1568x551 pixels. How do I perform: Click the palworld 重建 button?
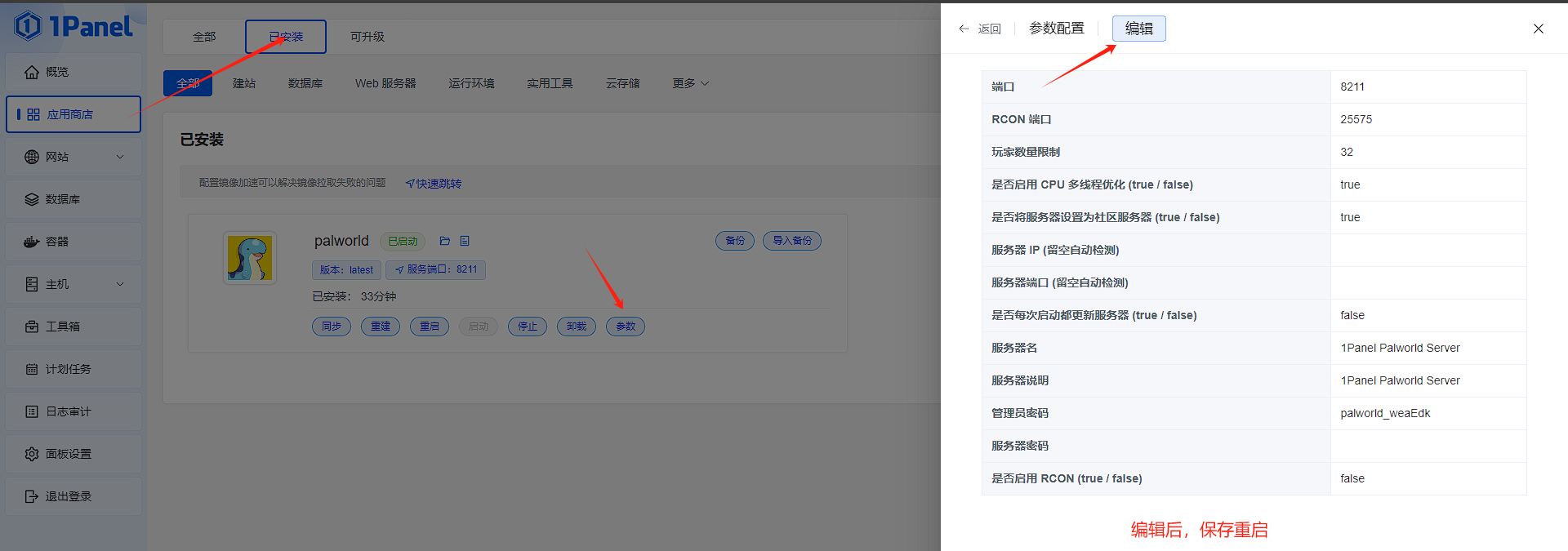[381, 327]
